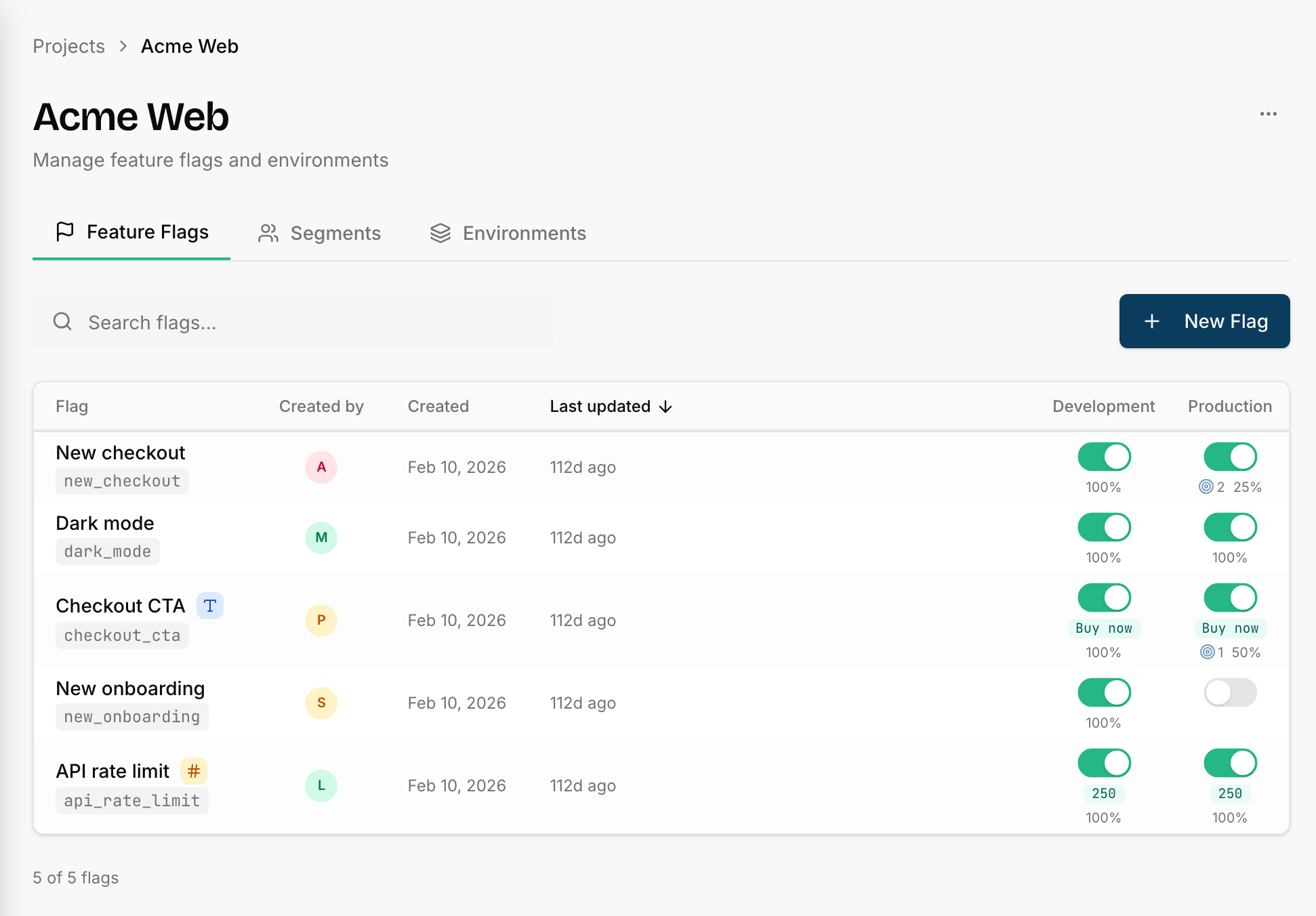
Task: Click avatar L on API rate limit row
Action: point(321,785)
